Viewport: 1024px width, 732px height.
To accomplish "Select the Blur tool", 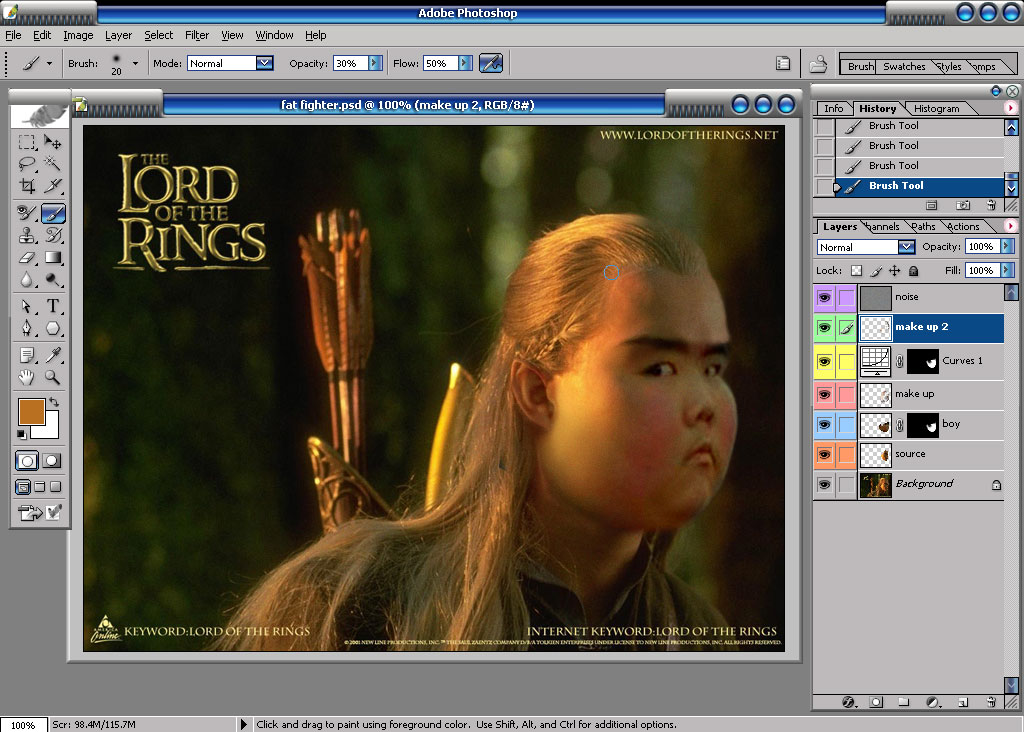I will point(27,279).
